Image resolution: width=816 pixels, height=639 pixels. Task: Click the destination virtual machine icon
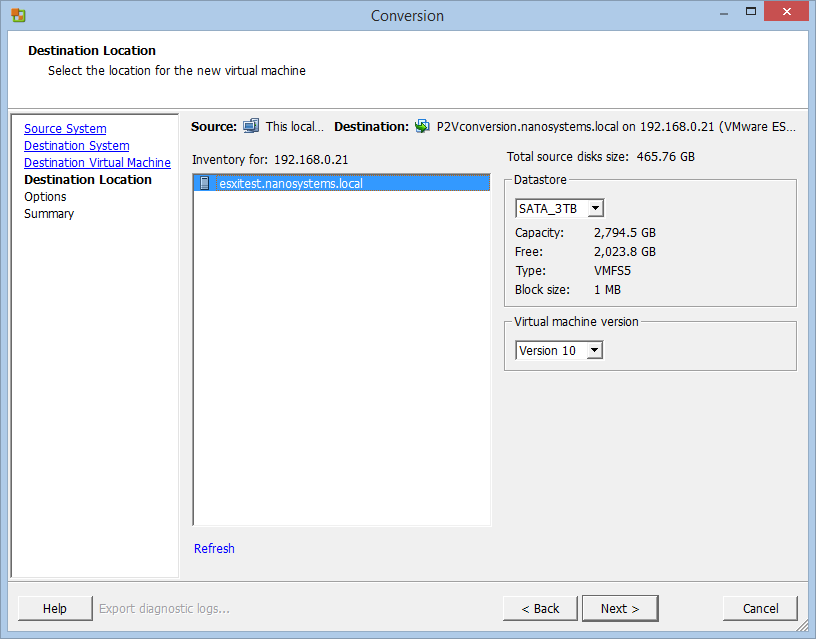tap(422, 126)
